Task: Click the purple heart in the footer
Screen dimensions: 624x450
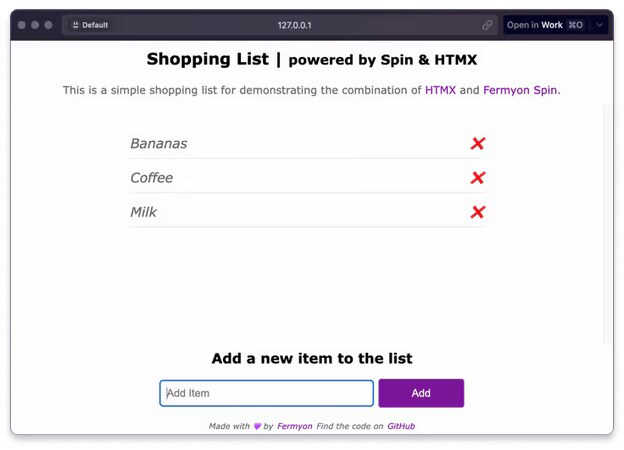Action: pos(257,427)
